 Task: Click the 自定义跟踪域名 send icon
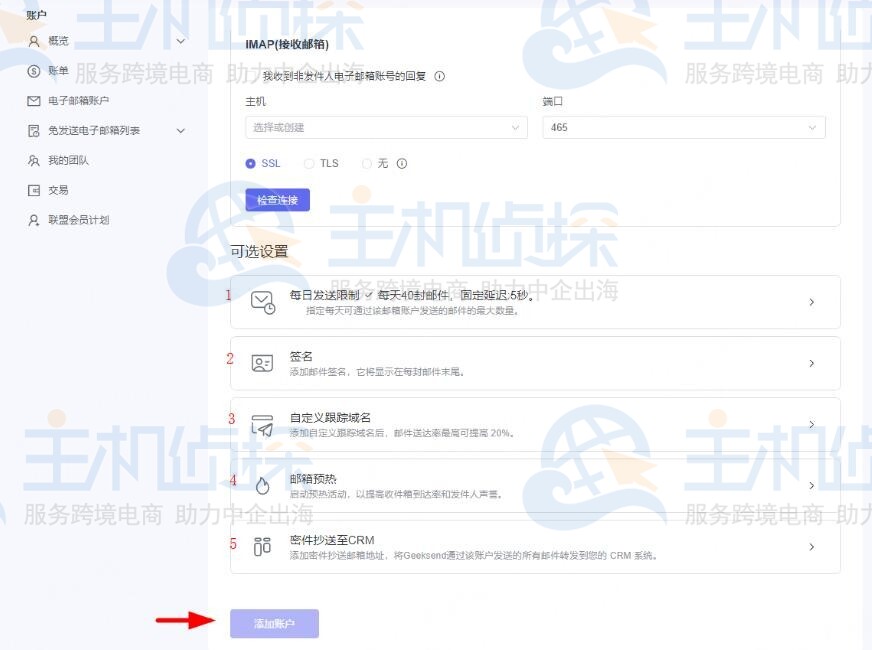point(261,424)
